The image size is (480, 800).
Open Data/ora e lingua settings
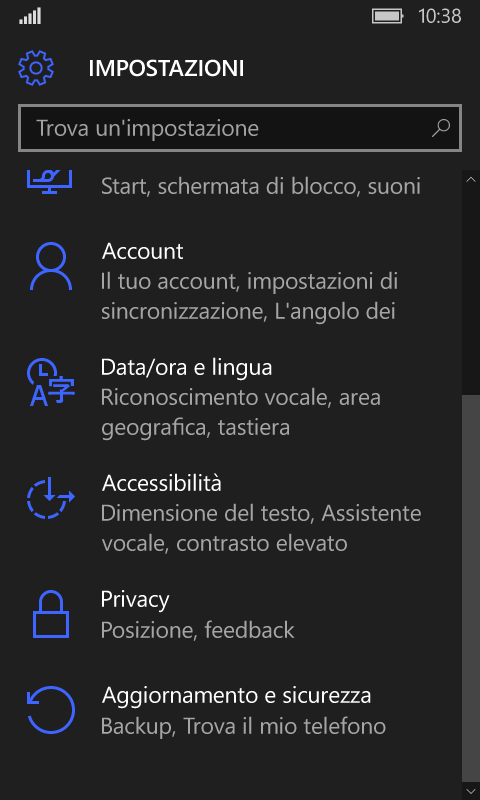pyautogui.click(x=240, y=397)
